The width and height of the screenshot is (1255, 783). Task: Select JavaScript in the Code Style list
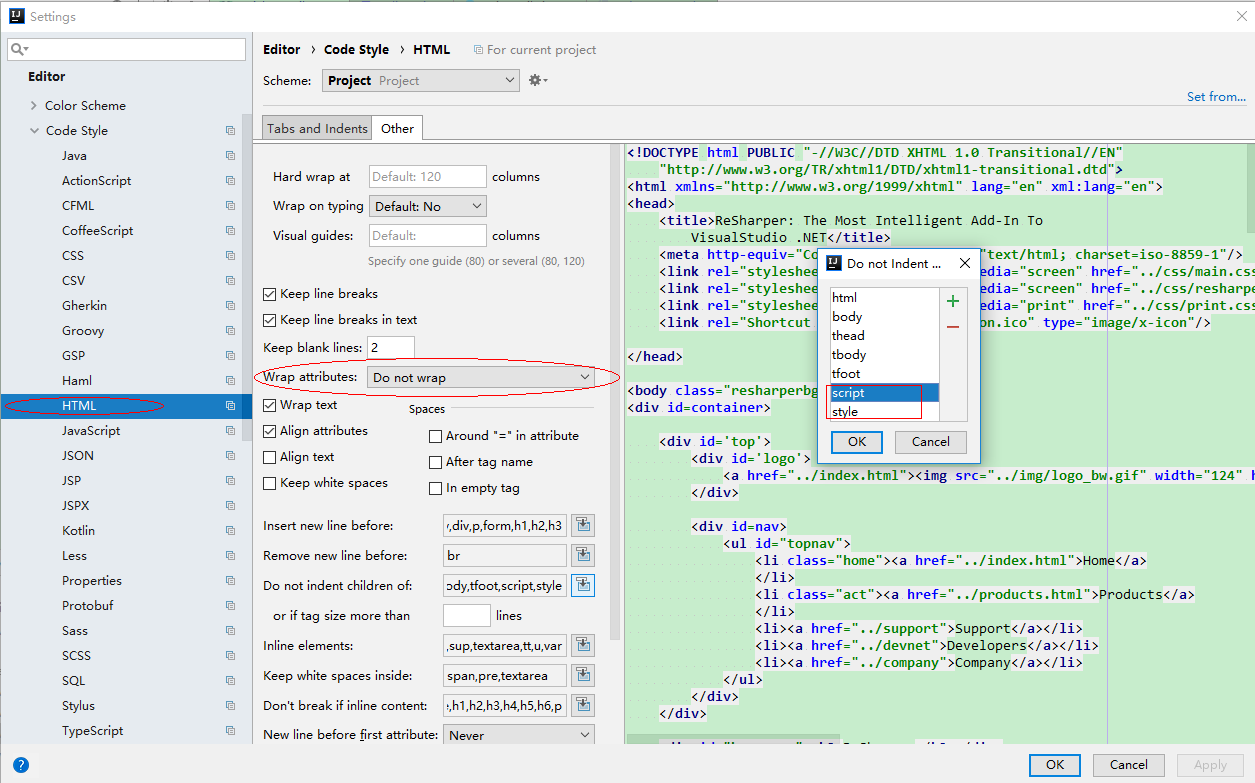point(91,431)
